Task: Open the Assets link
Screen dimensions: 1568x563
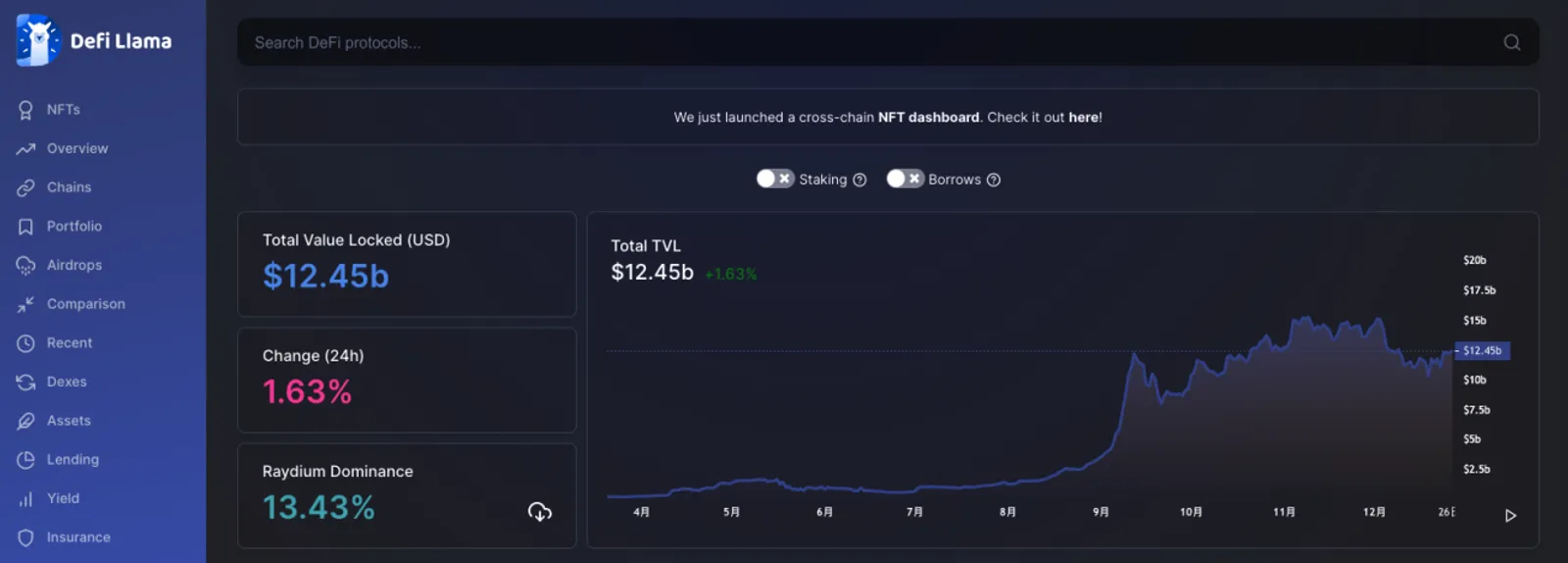Action: point(69,421)
